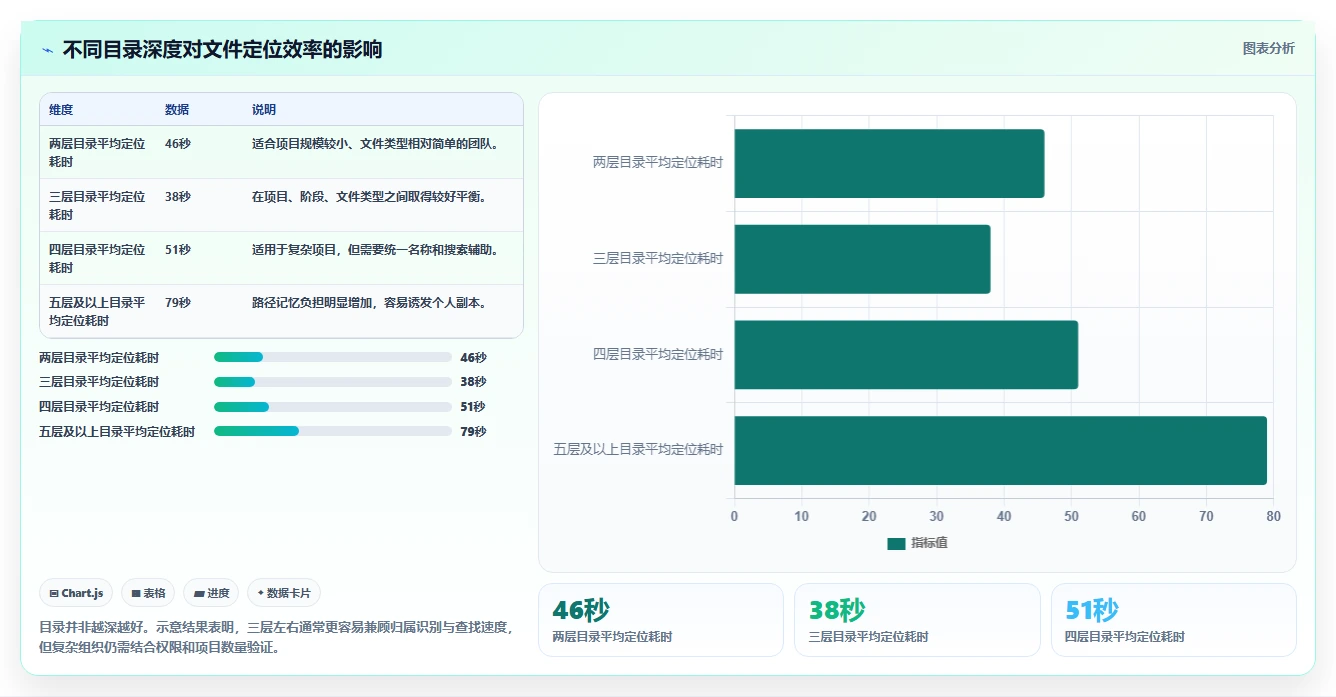1336x697 pixels.
Task: Select the 51秒 table cell
Action: 178,250
